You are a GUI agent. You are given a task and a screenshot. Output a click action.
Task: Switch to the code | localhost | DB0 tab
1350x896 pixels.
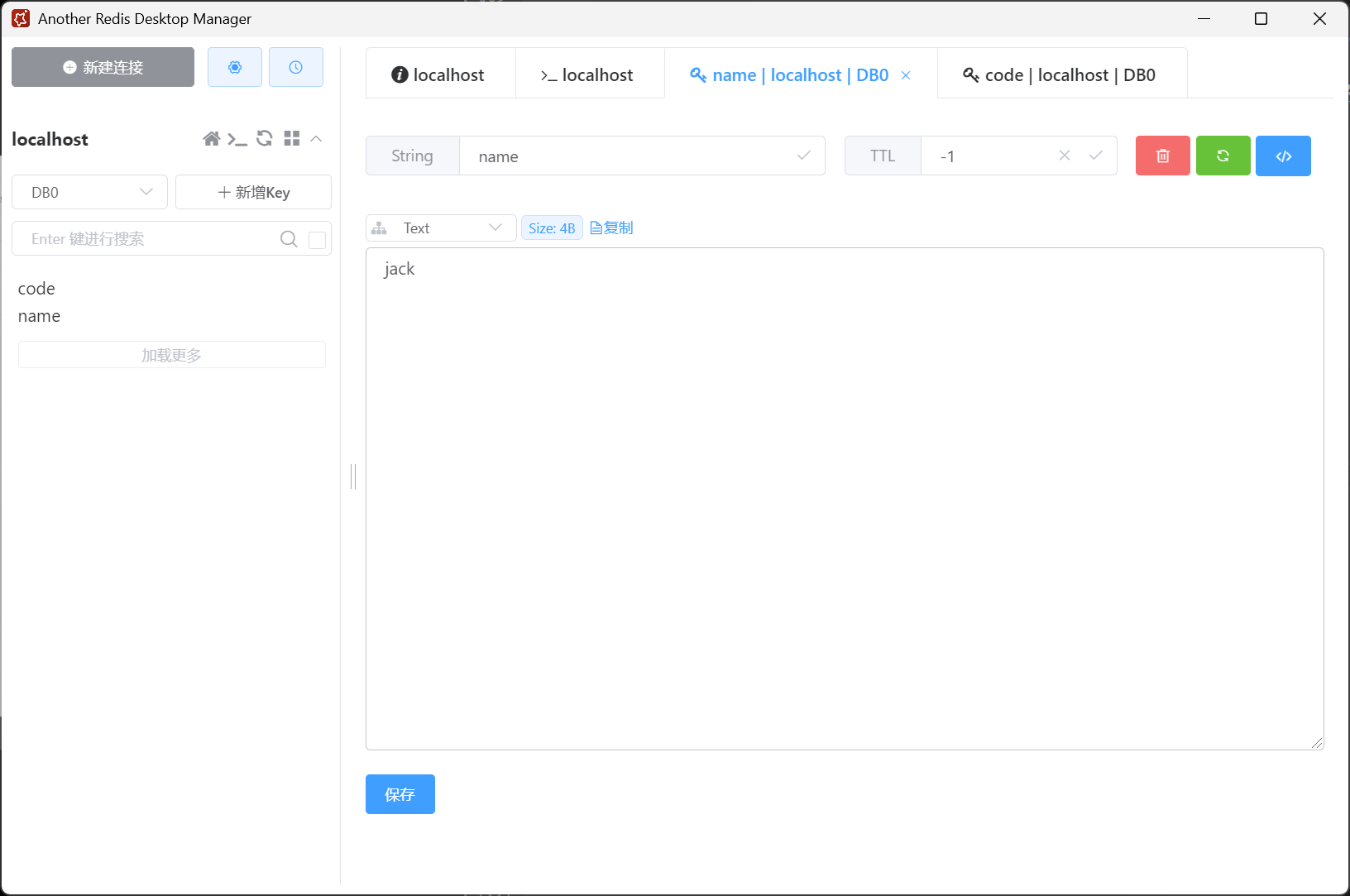(x=1061, y=74)
